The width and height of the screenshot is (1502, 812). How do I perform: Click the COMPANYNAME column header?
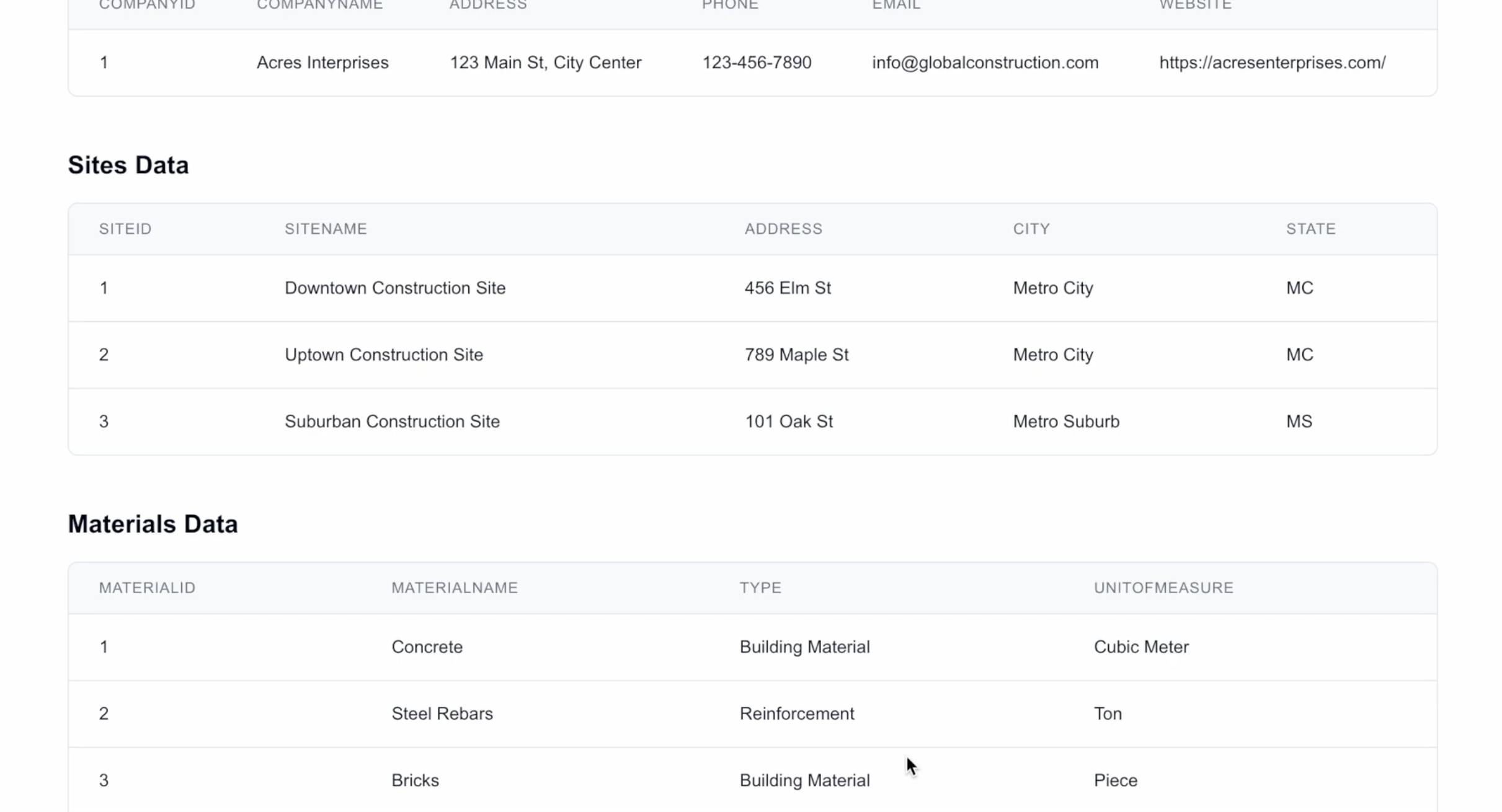[319, 6]
